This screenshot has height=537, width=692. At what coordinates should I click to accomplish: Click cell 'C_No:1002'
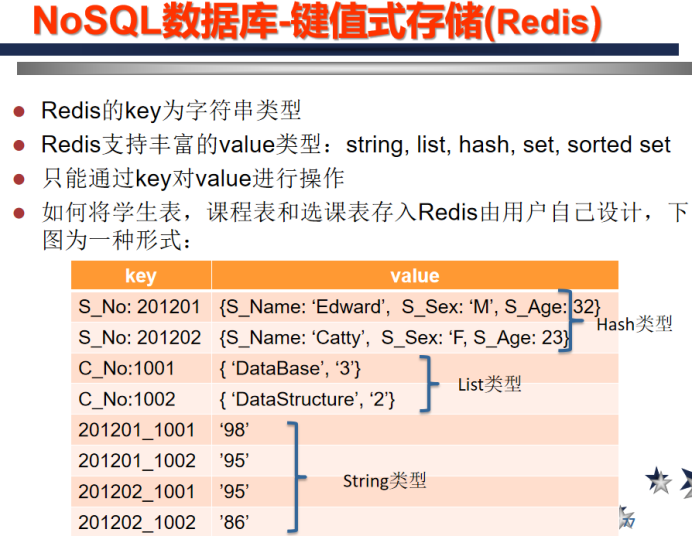coord(141,399)
